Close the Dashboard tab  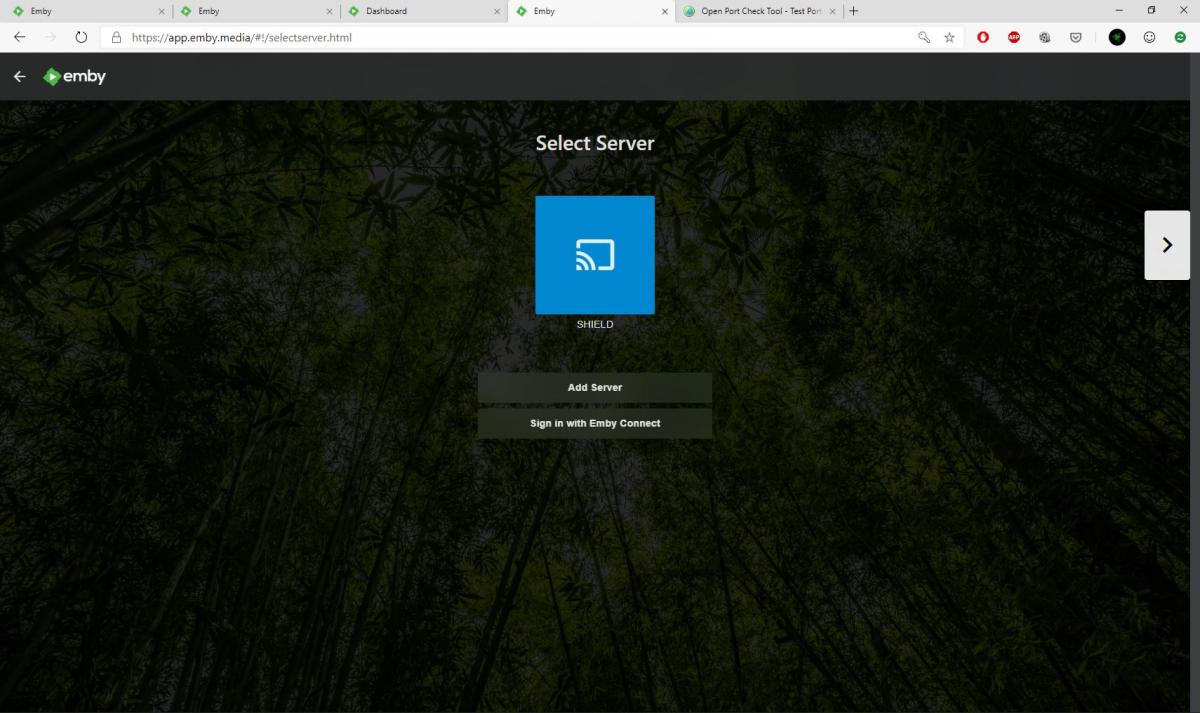point(497,12)
